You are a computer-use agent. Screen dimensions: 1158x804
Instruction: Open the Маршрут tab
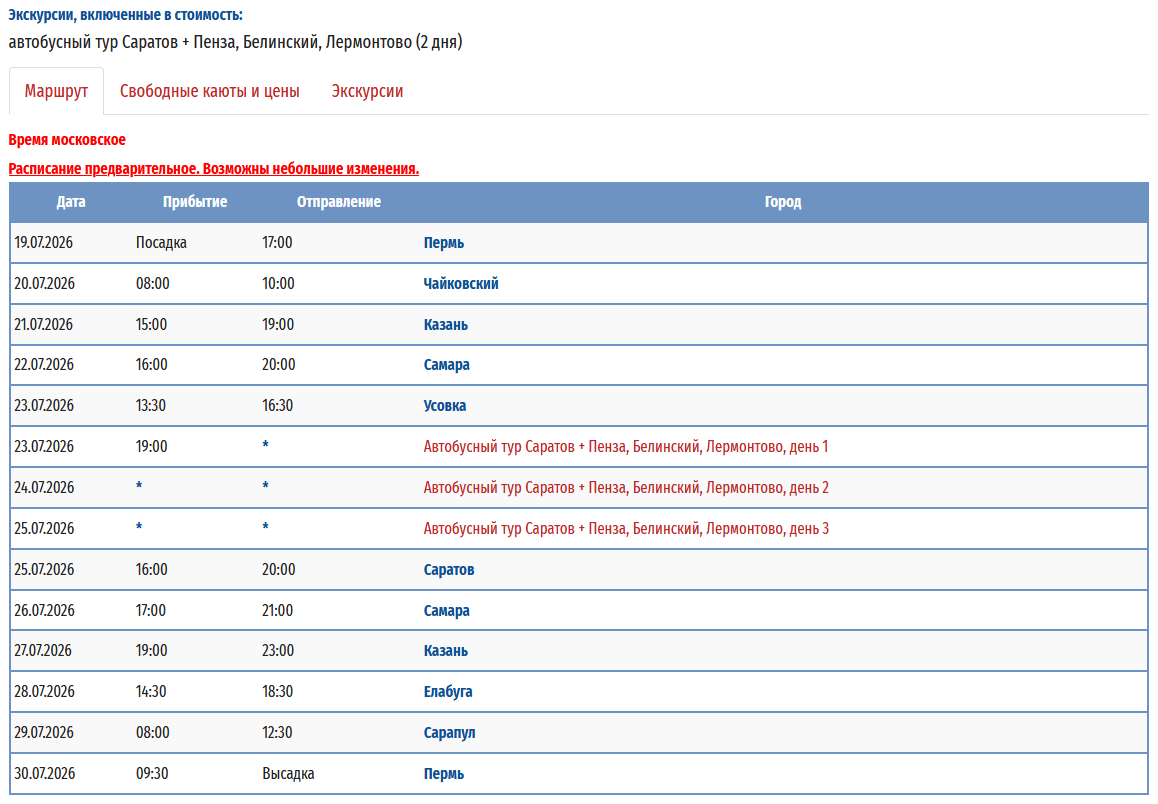click(56, 91)
